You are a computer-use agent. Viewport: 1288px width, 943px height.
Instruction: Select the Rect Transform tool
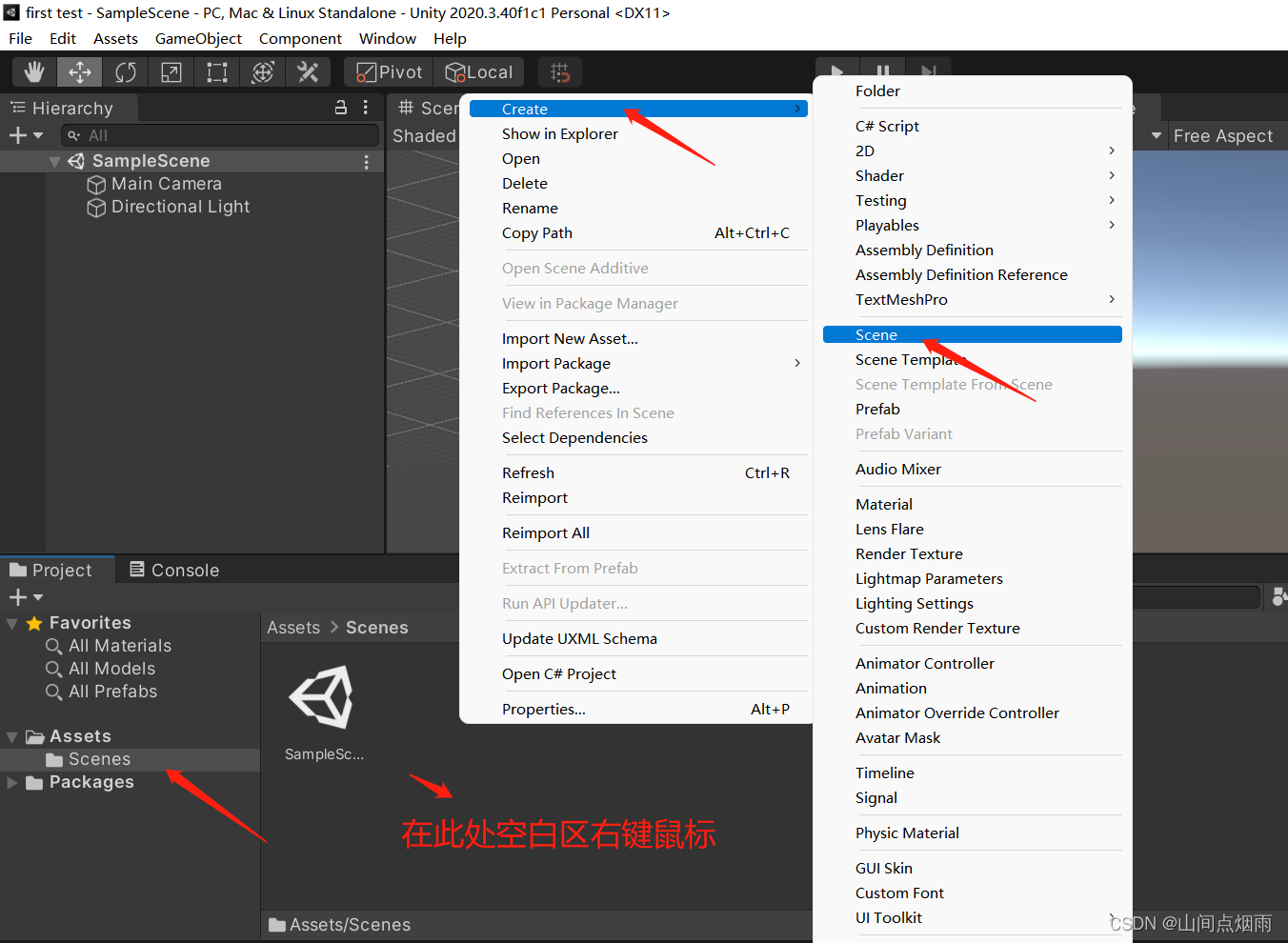click(217, 72)
